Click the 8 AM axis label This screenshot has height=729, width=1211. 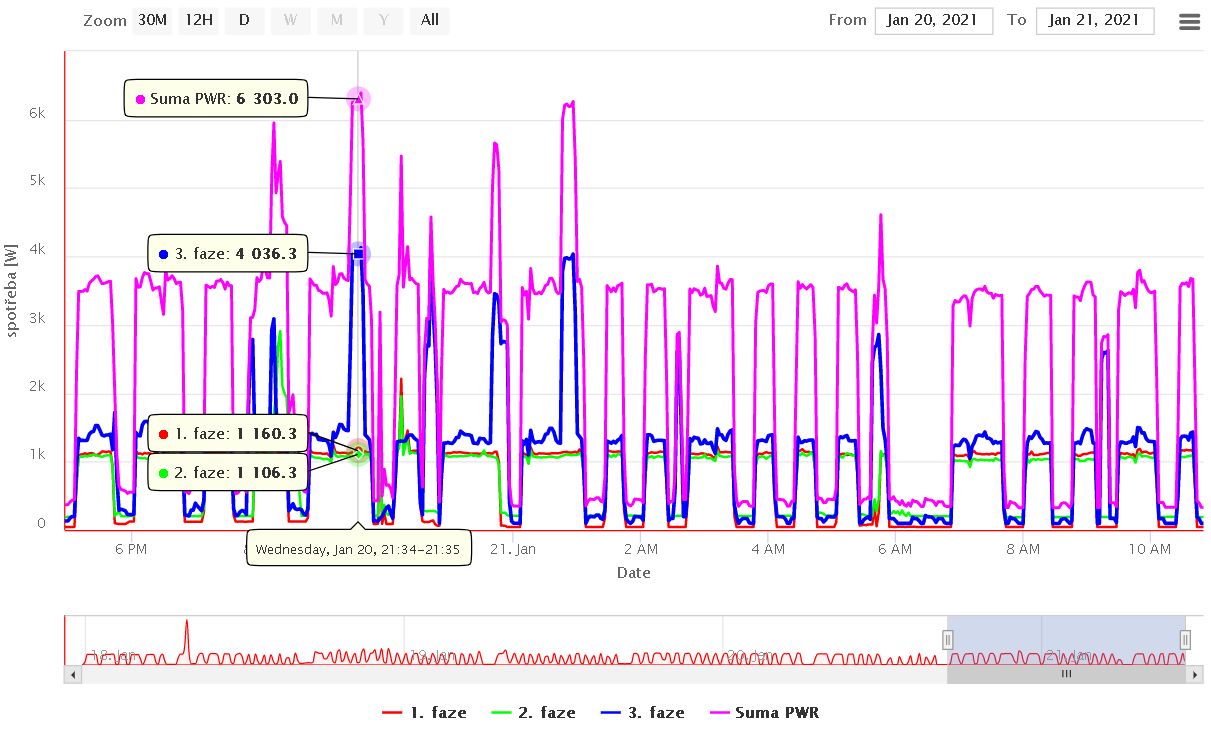click(1022, 549)
